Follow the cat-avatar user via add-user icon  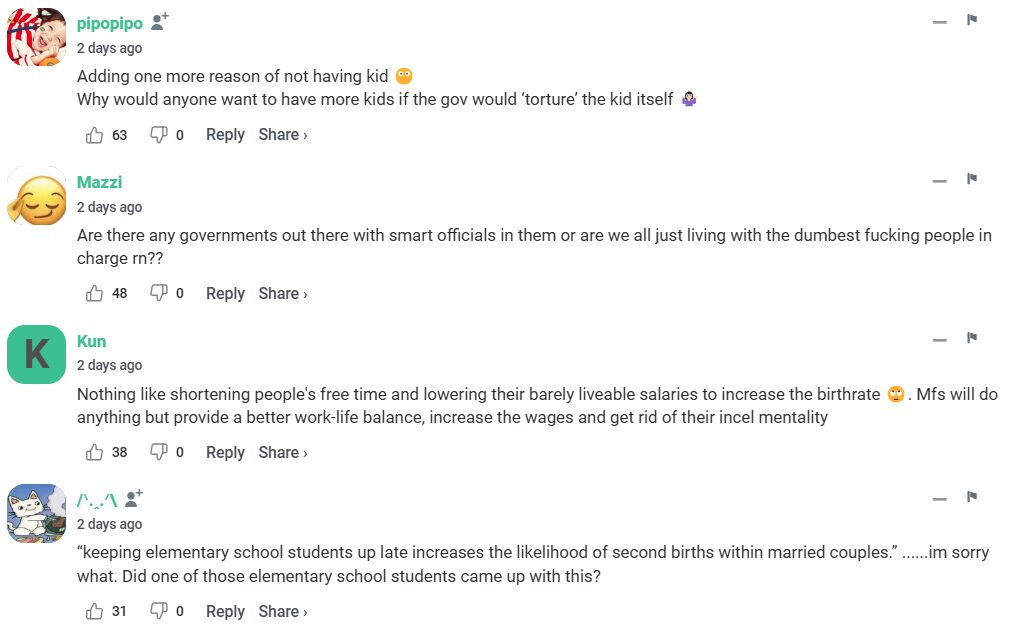(134, 499)
